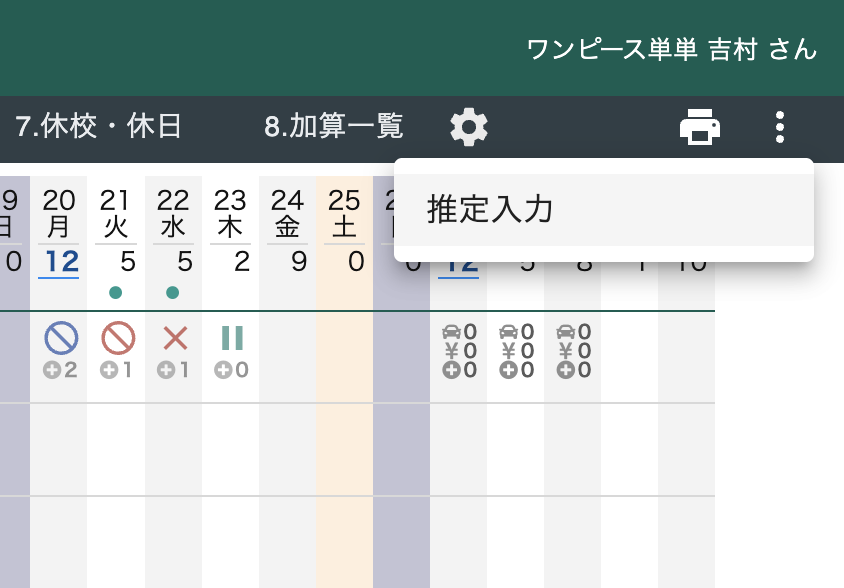Viewport: 844px width, 588px height.
Task: Click the blue prohibited icon under Monday 20
Action: pos(61,338)
